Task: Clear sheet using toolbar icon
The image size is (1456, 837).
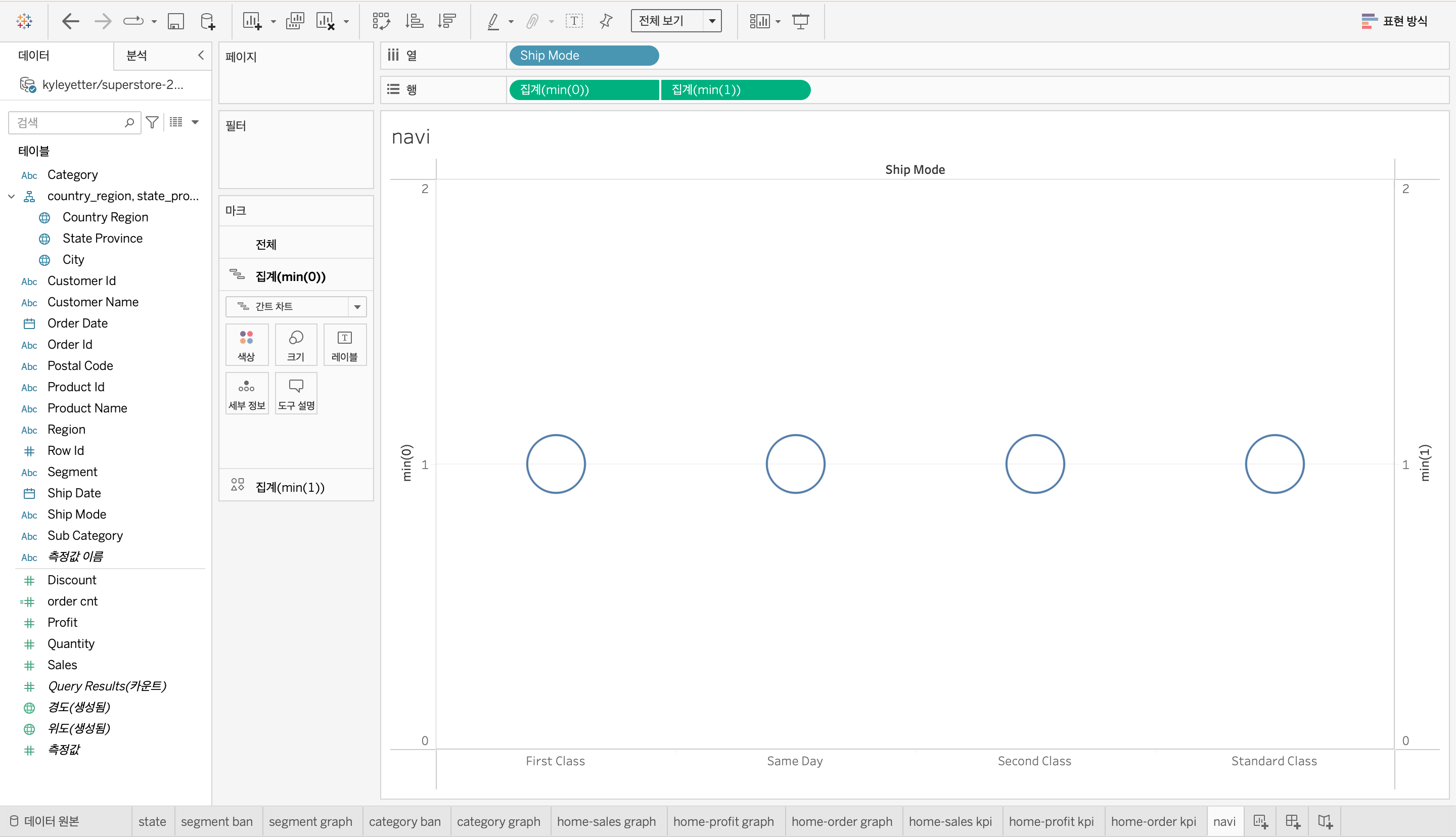Action: tap(326, 21)
